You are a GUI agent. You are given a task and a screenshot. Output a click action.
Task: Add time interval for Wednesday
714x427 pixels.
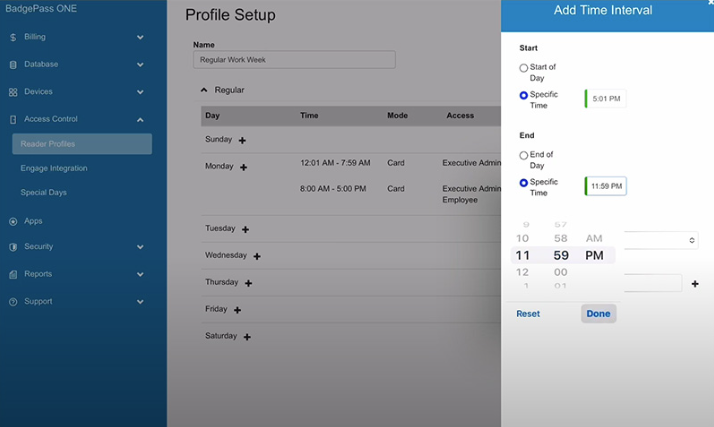click(257, 256)
